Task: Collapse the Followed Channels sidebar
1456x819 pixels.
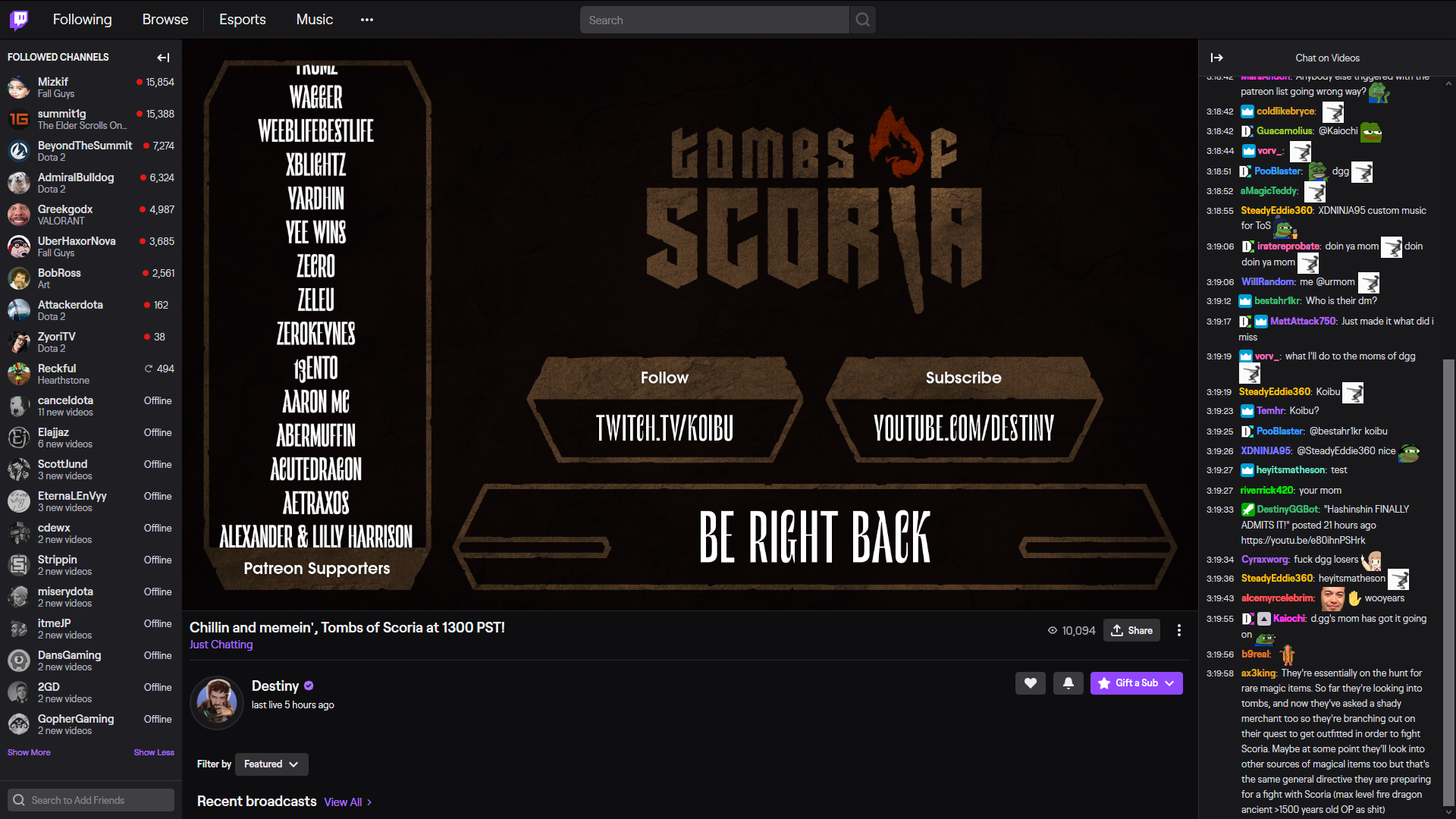Action: (x=163, y=58)
